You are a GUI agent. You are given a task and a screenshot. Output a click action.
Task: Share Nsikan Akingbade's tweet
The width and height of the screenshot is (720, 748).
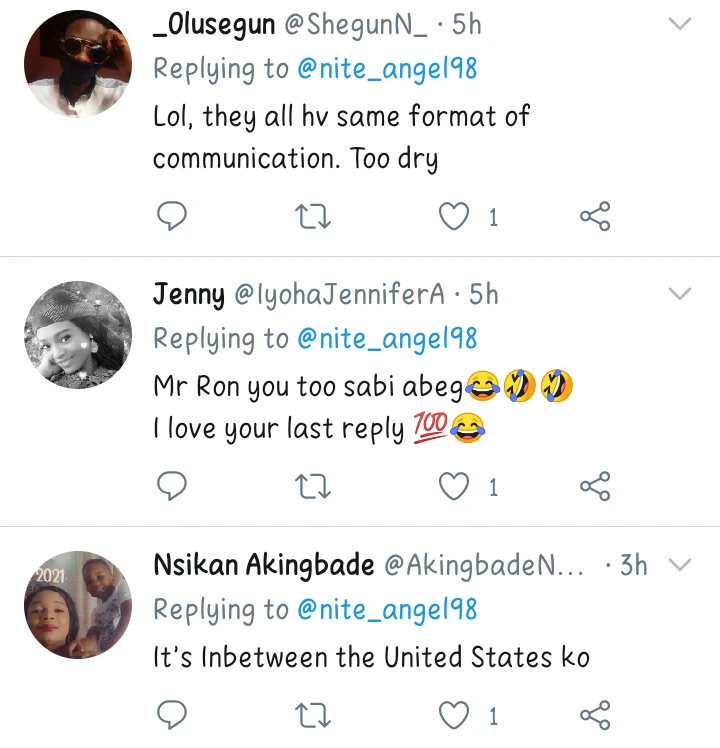tap(595, 714)
